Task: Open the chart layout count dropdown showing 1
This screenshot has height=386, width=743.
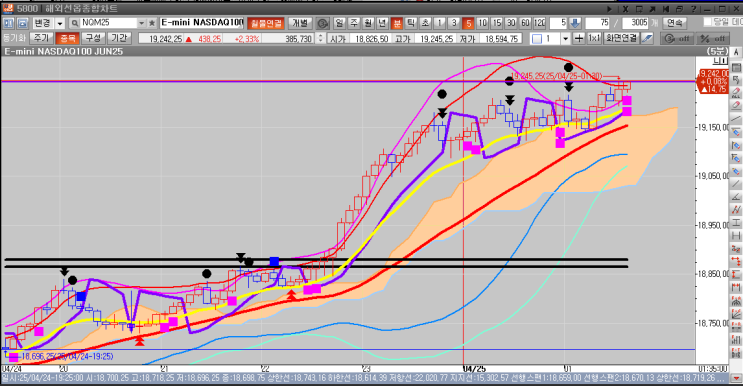Action: pyautogui.click(x=565, y=39)
